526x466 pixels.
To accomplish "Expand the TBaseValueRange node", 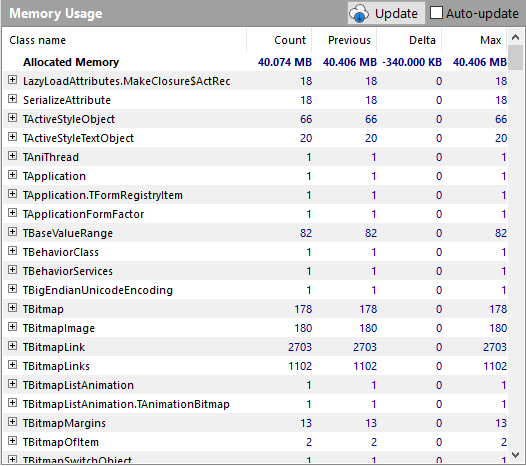I will [12, 232].
